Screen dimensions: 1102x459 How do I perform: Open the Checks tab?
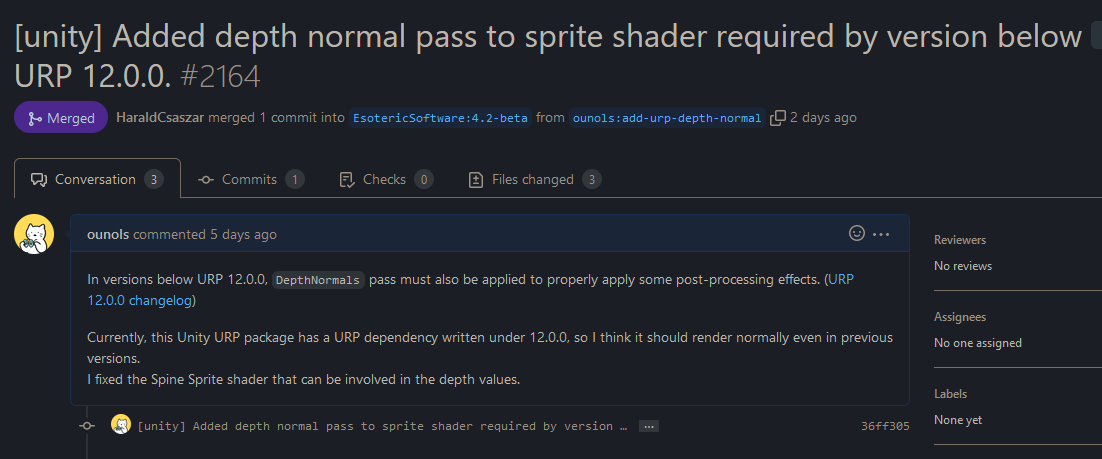tap(386, 179)
